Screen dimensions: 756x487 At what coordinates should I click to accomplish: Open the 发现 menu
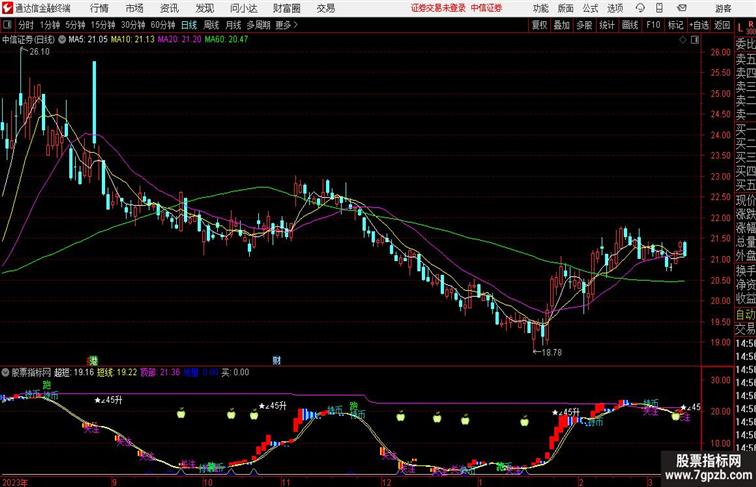click(204, 8)
